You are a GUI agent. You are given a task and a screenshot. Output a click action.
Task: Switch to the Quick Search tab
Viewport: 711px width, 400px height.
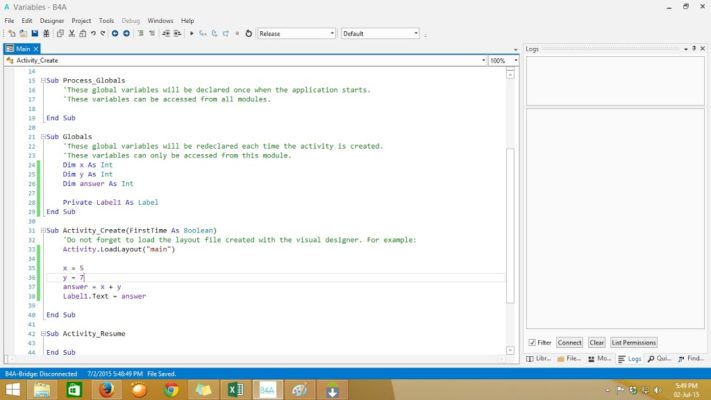pos(659,359)
